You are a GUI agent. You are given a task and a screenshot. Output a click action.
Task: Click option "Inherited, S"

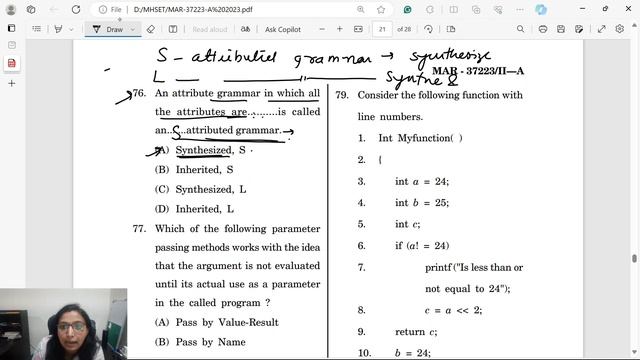pos(194,169)
